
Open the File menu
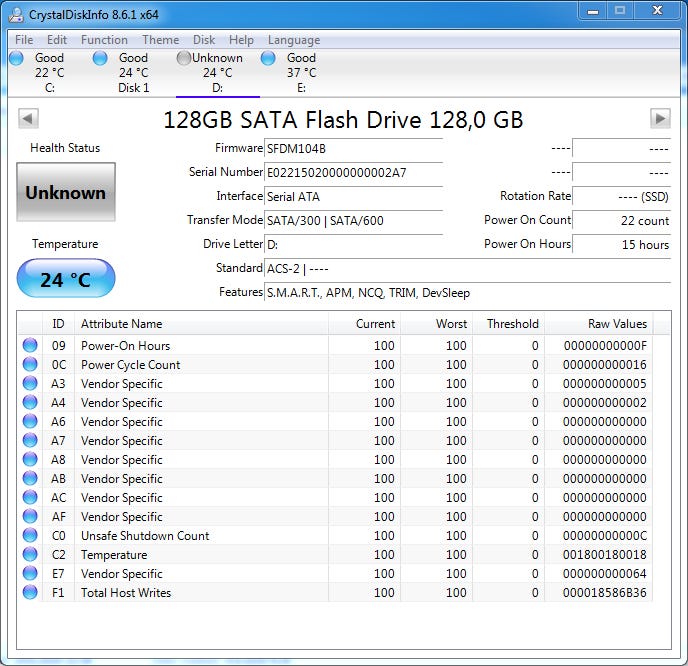tap(24, 40)
